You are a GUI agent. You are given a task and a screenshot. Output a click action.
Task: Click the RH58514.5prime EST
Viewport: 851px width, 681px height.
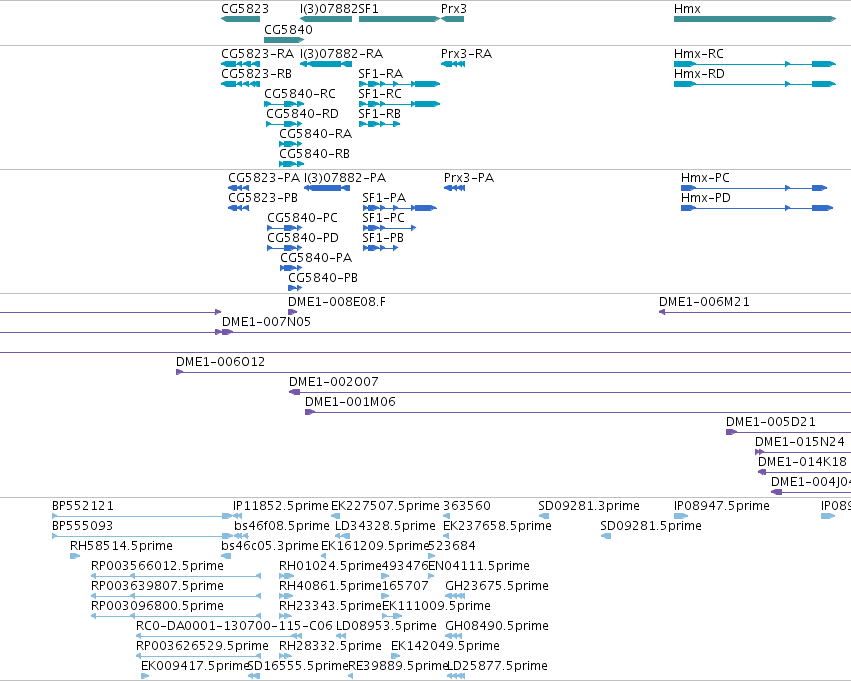tap(75, 556)
